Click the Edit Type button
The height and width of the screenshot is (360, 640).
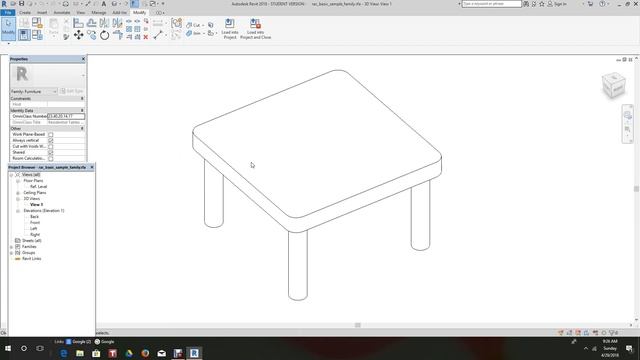[x=72, y=91]
